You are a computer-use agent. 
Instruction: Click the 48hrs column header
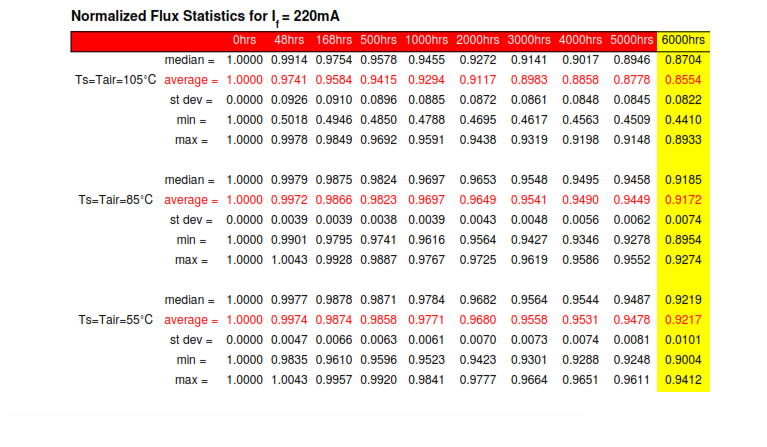click(288, 40)
